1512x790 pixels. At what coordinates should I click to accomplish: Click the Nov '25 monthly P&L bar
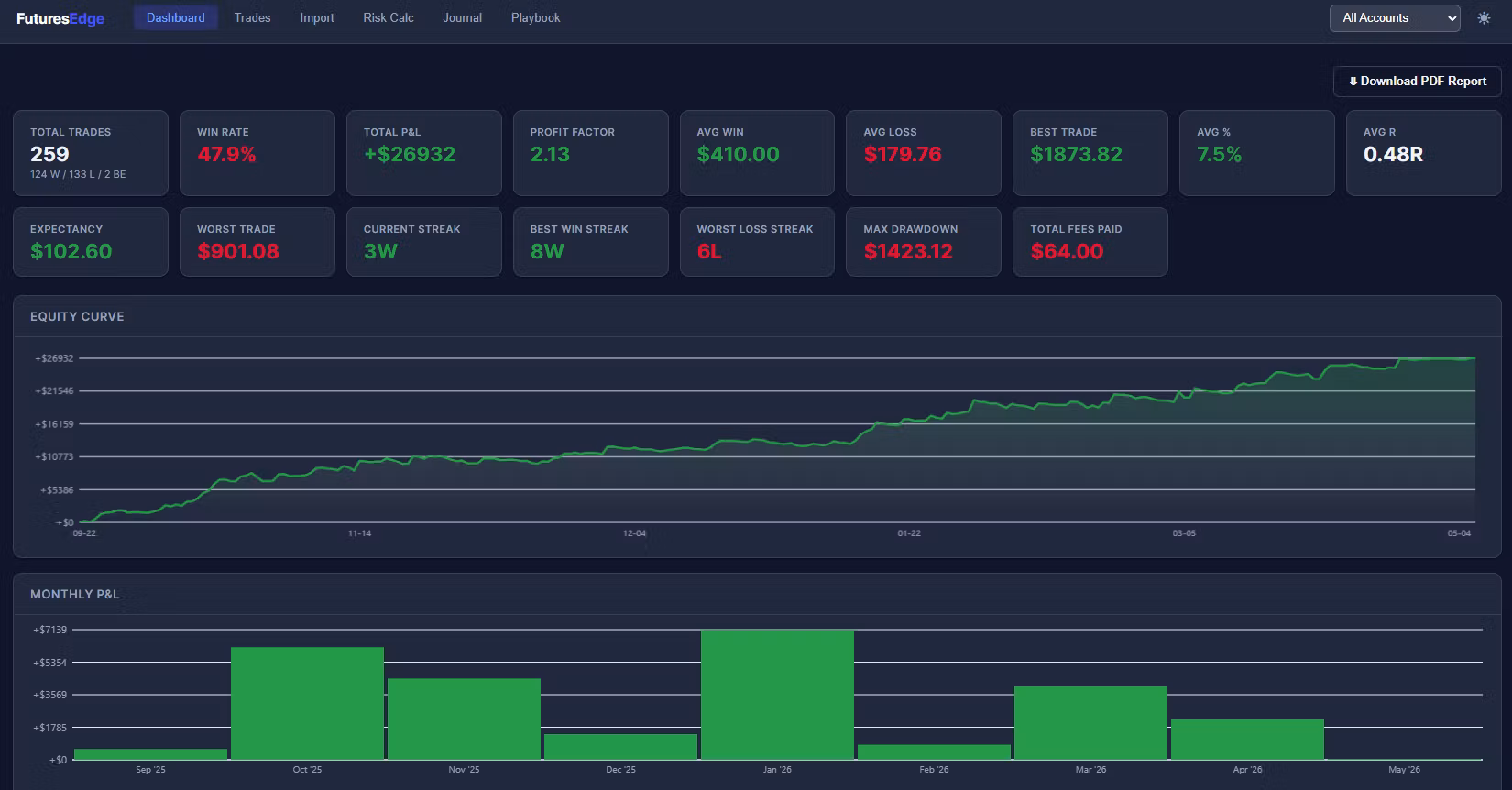464,719
